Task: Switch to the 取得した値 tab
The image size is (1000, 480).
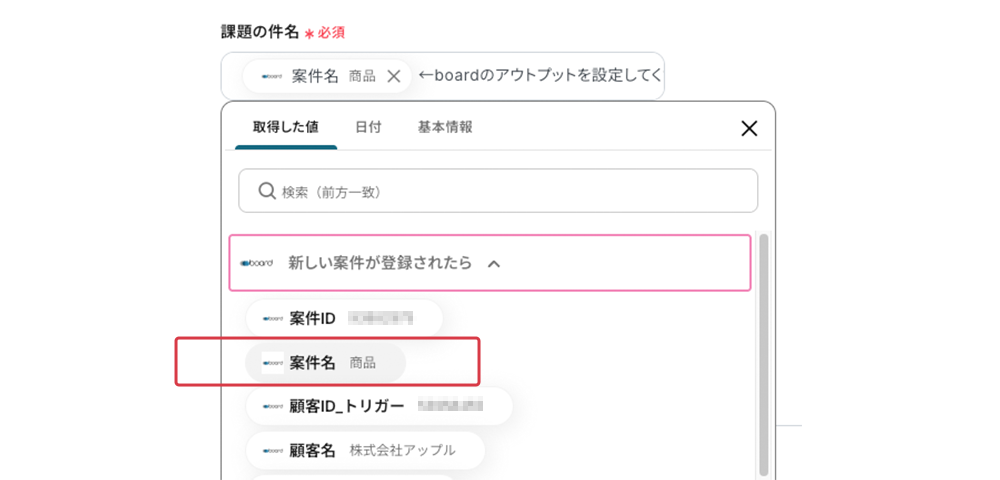Action: pos(285,128)
